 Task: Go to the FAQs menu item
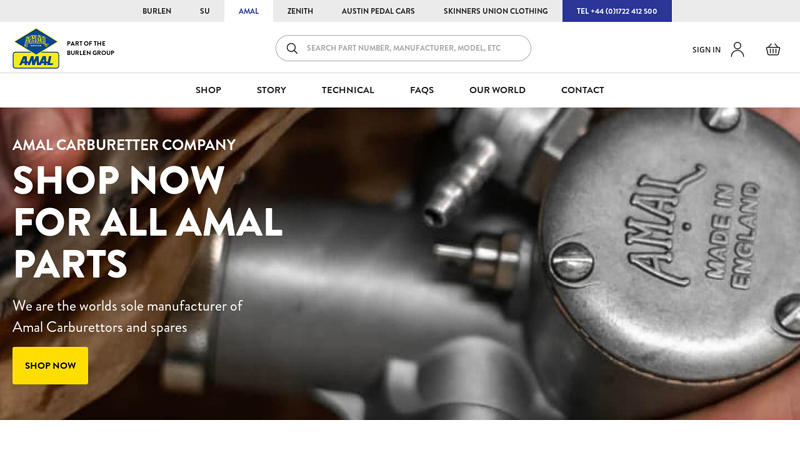click(x=422, y=90)
